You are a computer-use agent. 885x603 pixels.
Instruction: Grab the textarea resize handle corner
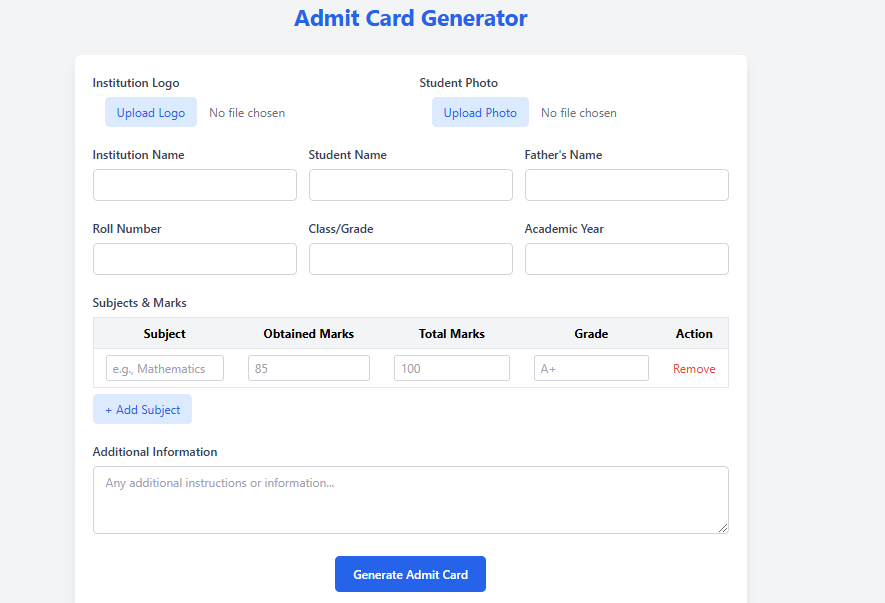click(723, 528)
